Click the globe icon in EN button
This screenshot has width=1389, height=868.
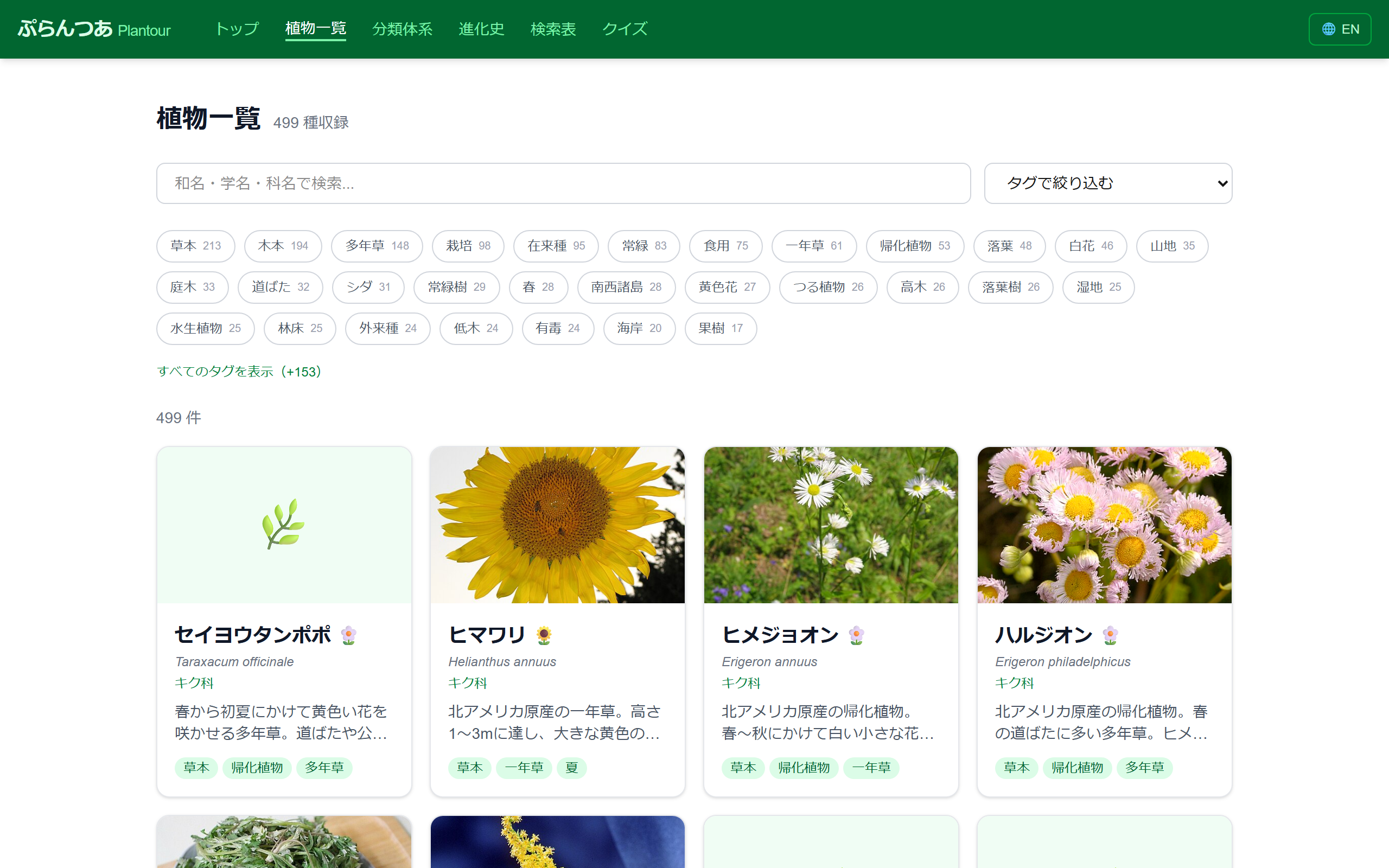[x=1328, y=29]
